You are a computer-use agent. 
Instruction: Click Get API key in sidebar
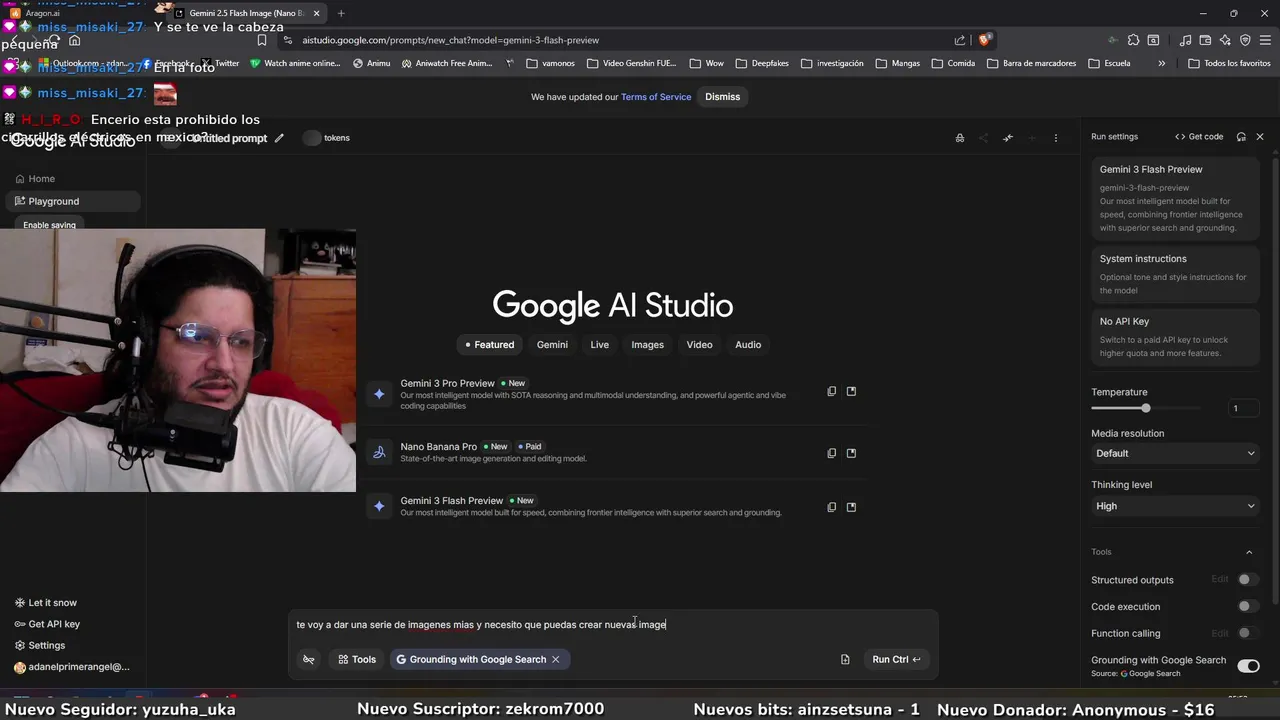pos(47,624)
